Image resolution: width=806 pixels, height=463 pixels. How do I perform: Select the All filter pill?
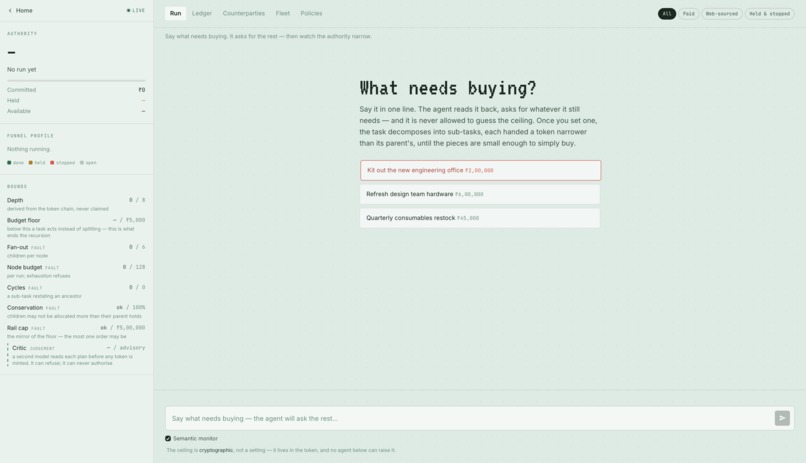667,14
